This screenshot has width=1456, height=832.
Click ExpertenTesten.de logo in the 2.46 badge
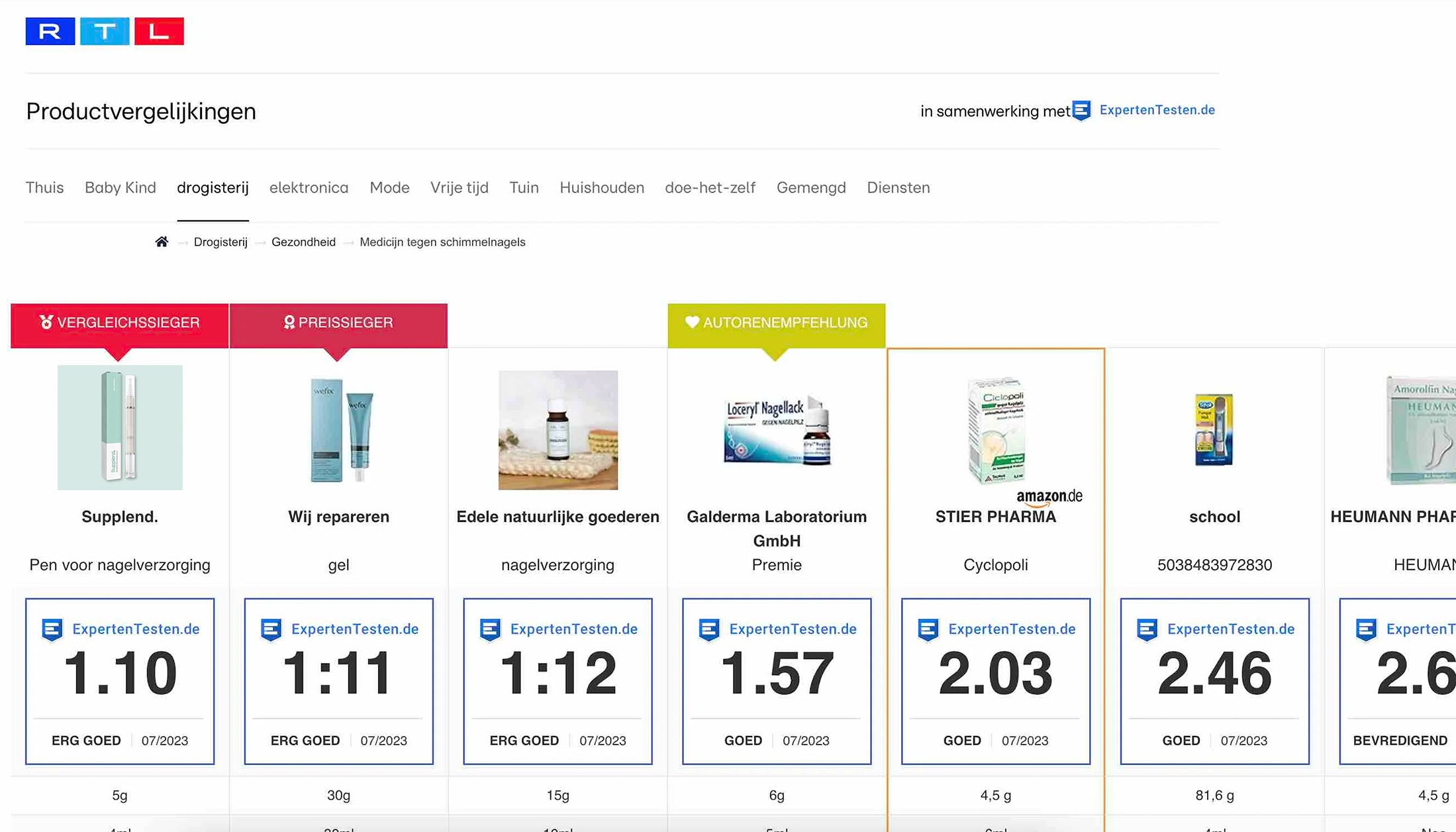pyautogui.click(x=1214, y=629)
